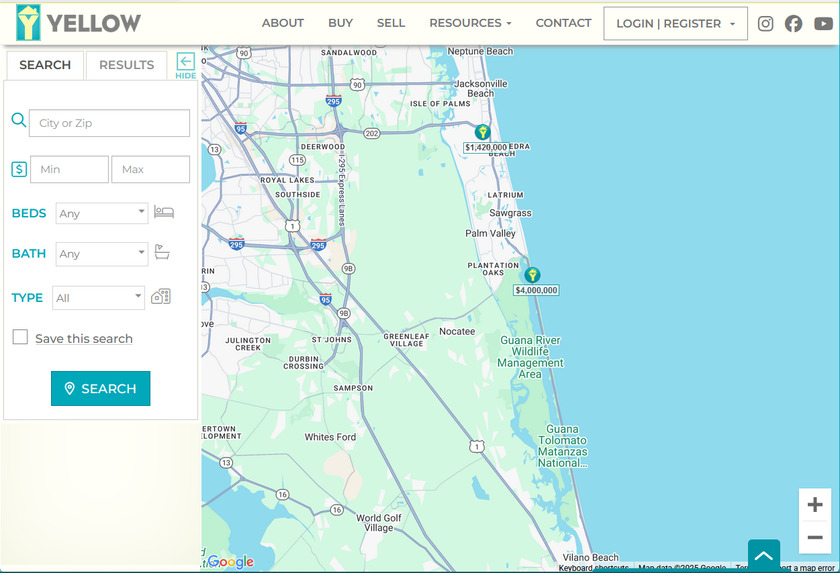
Task: Click the Min price input field
Action: click(69, 170)
